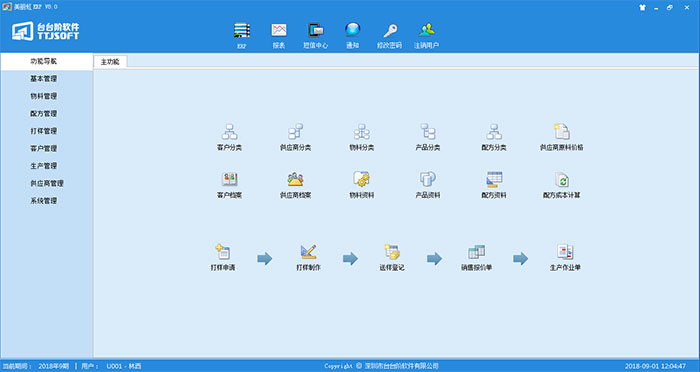This screenshot has width=700, height=372.
Task: Open 供应商档案 supplier archive icon
Action: click(295, 180)
